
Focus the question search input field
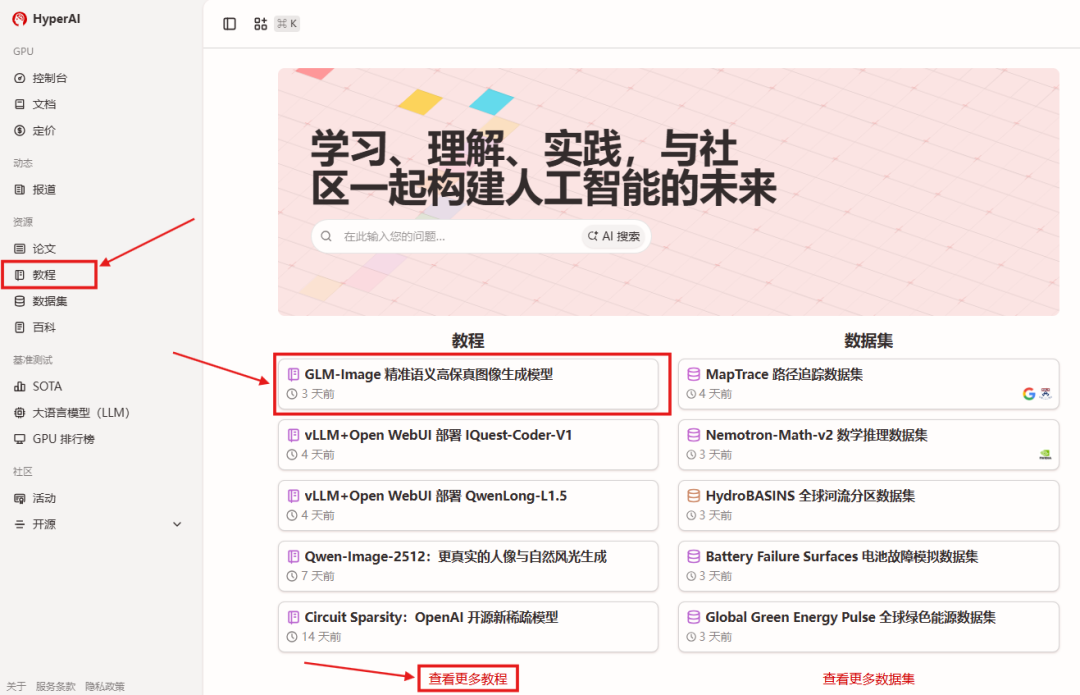pyautogui.click(x=455, y=237)
